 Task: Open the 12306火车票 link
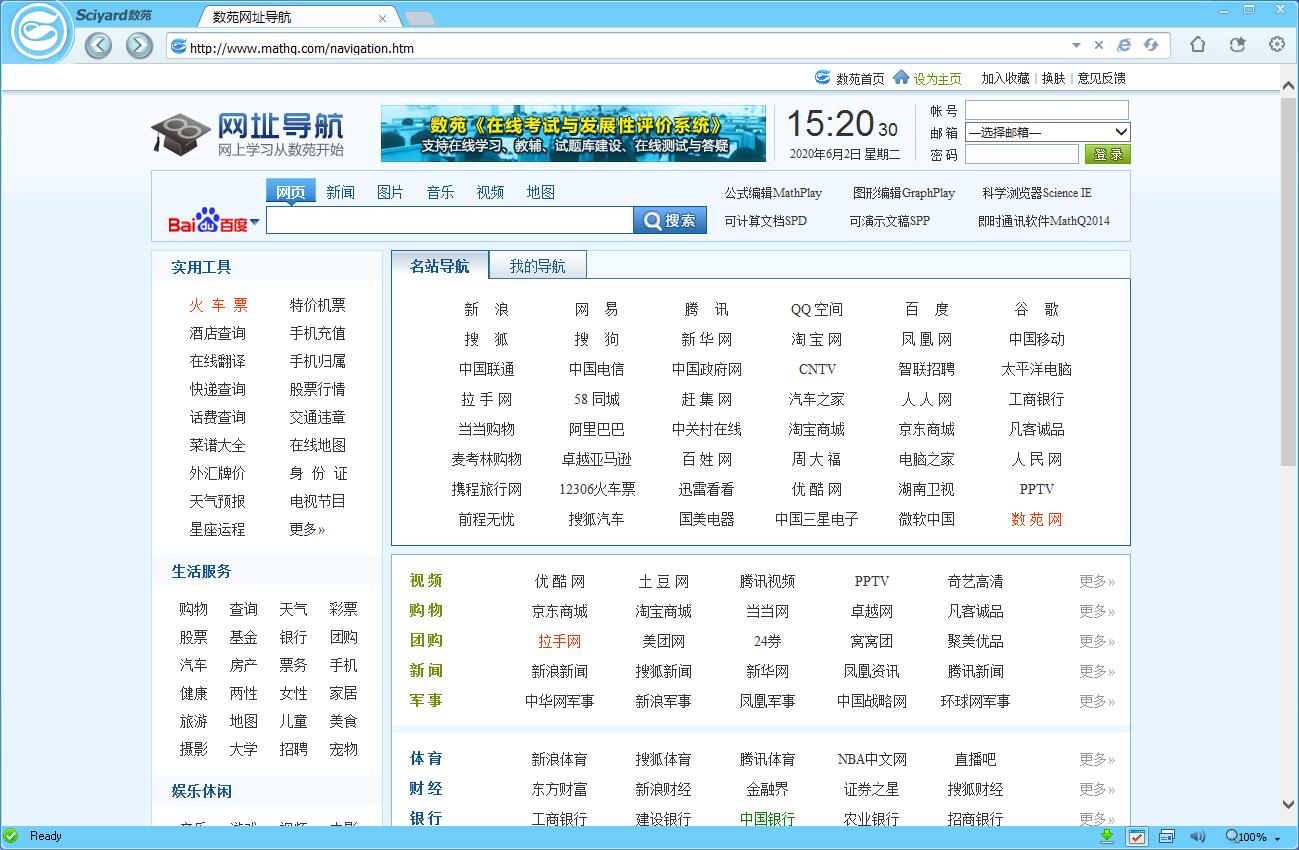pos(597,489)
